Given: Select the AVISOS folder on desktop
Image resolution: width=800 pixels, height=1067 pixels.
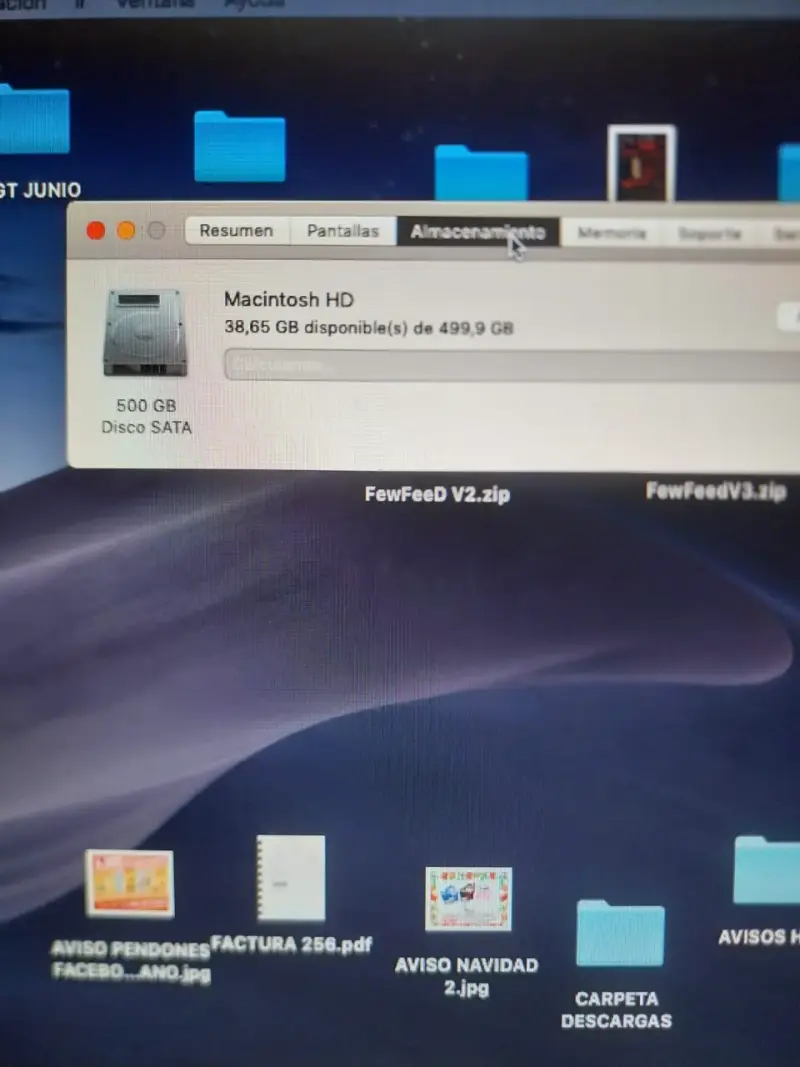Looking at the screenshot, I should coord(767,871).
